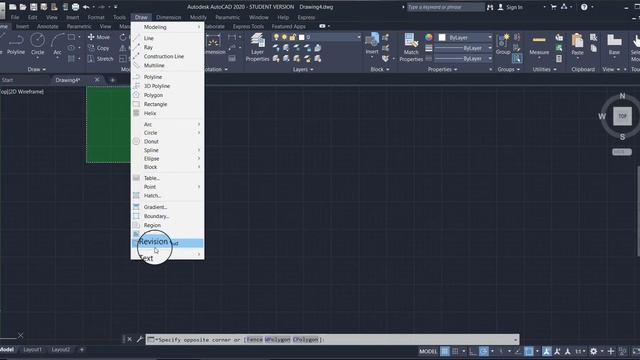
Task: Click the Open file icon in quick access toolbar
Action: (x=23, y=7)
